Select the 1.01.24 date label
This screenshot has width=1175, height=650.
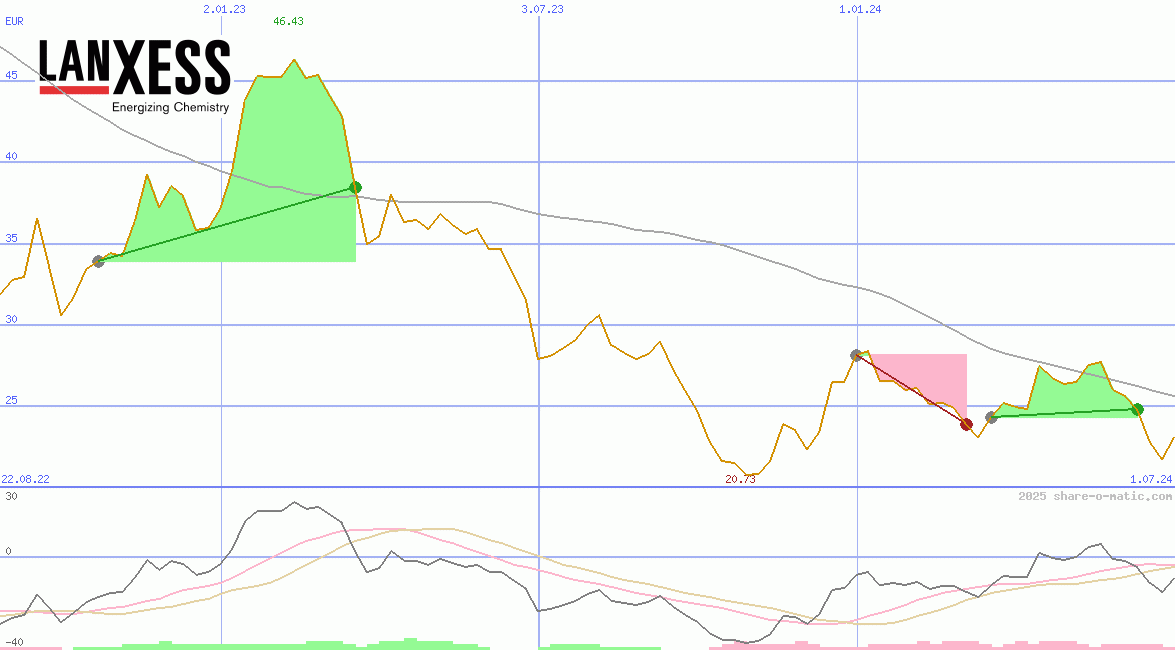pos(860,9)
